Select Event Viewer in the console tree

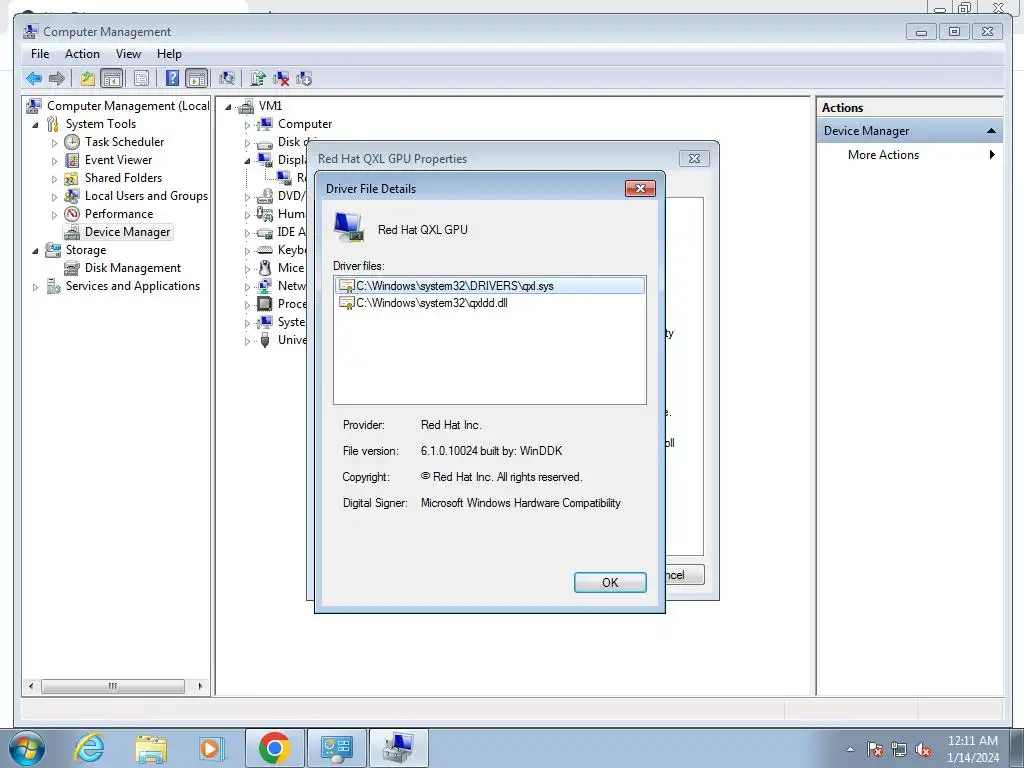tap(118, 160)
